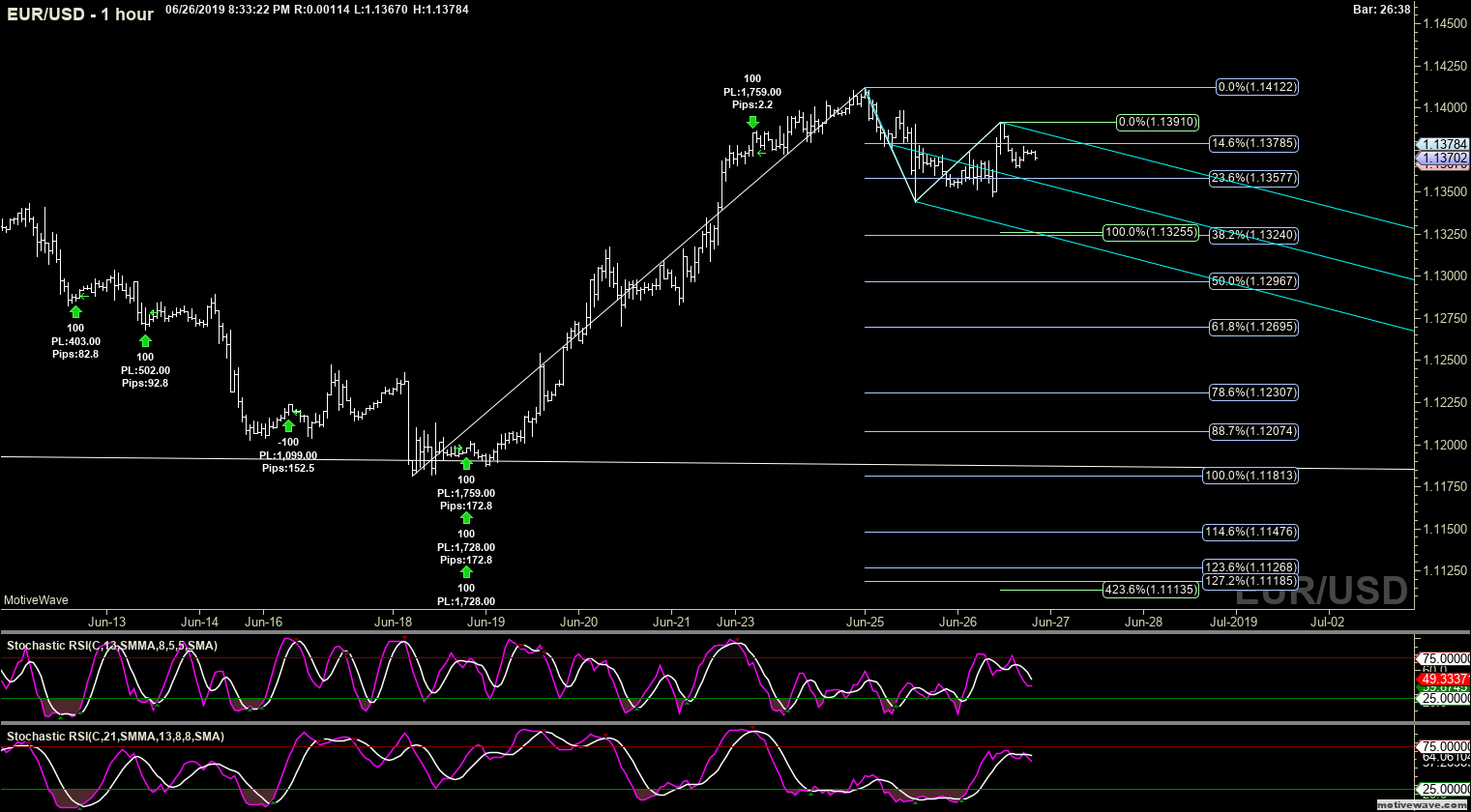This screenshot has width=1471, height=812.
Task: Select the 100.0%(1.13255) green extension label
Action: (1151, 232)
